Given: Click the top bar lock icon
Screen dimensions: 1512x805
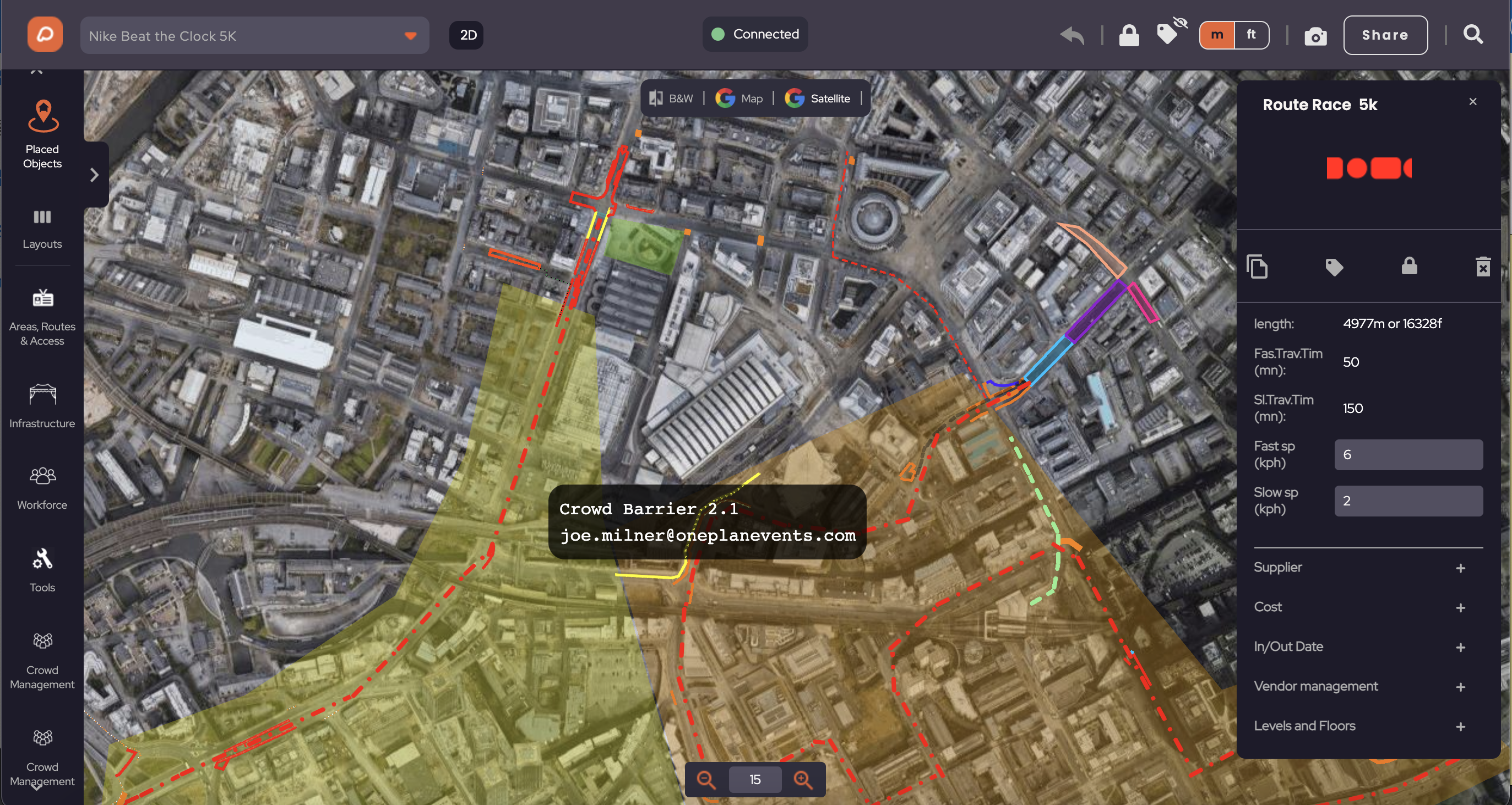Looking at the screenshot, I should [1129, 35].
